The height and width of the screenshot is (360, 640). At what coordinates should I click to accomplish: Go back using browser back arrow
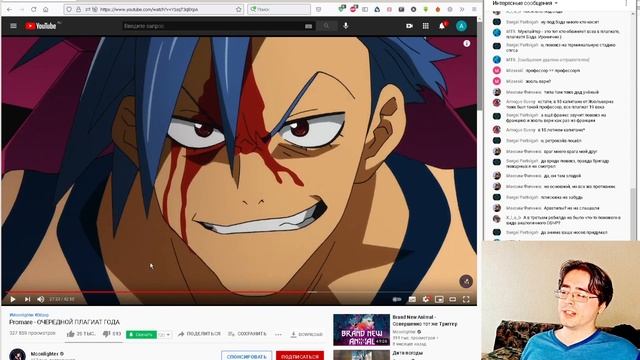9,9
